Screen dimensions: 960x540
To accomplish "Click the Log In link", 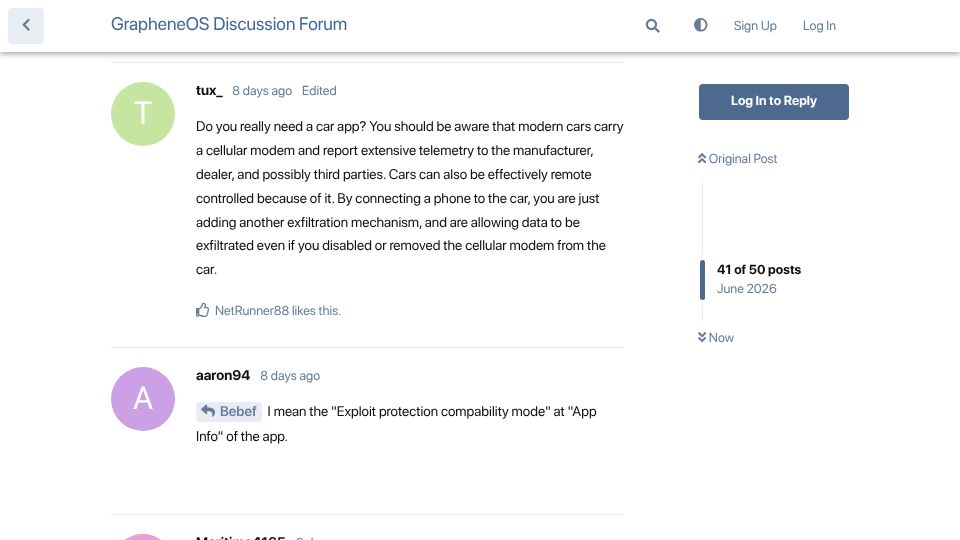I will (x=819, y=26).
